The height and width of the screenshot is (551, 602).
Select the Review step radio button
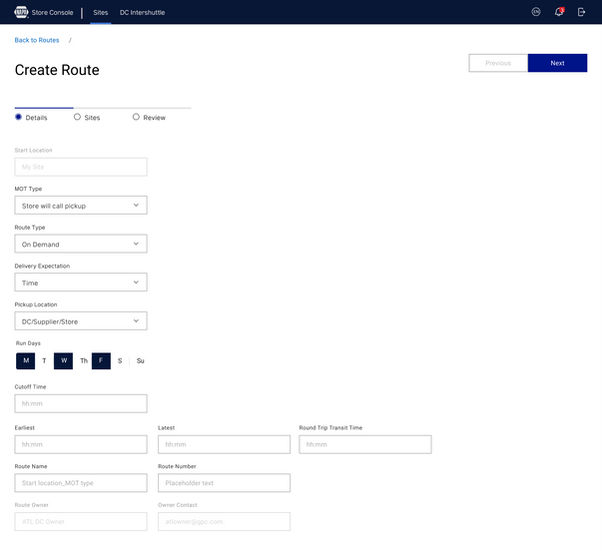[136, 117]
